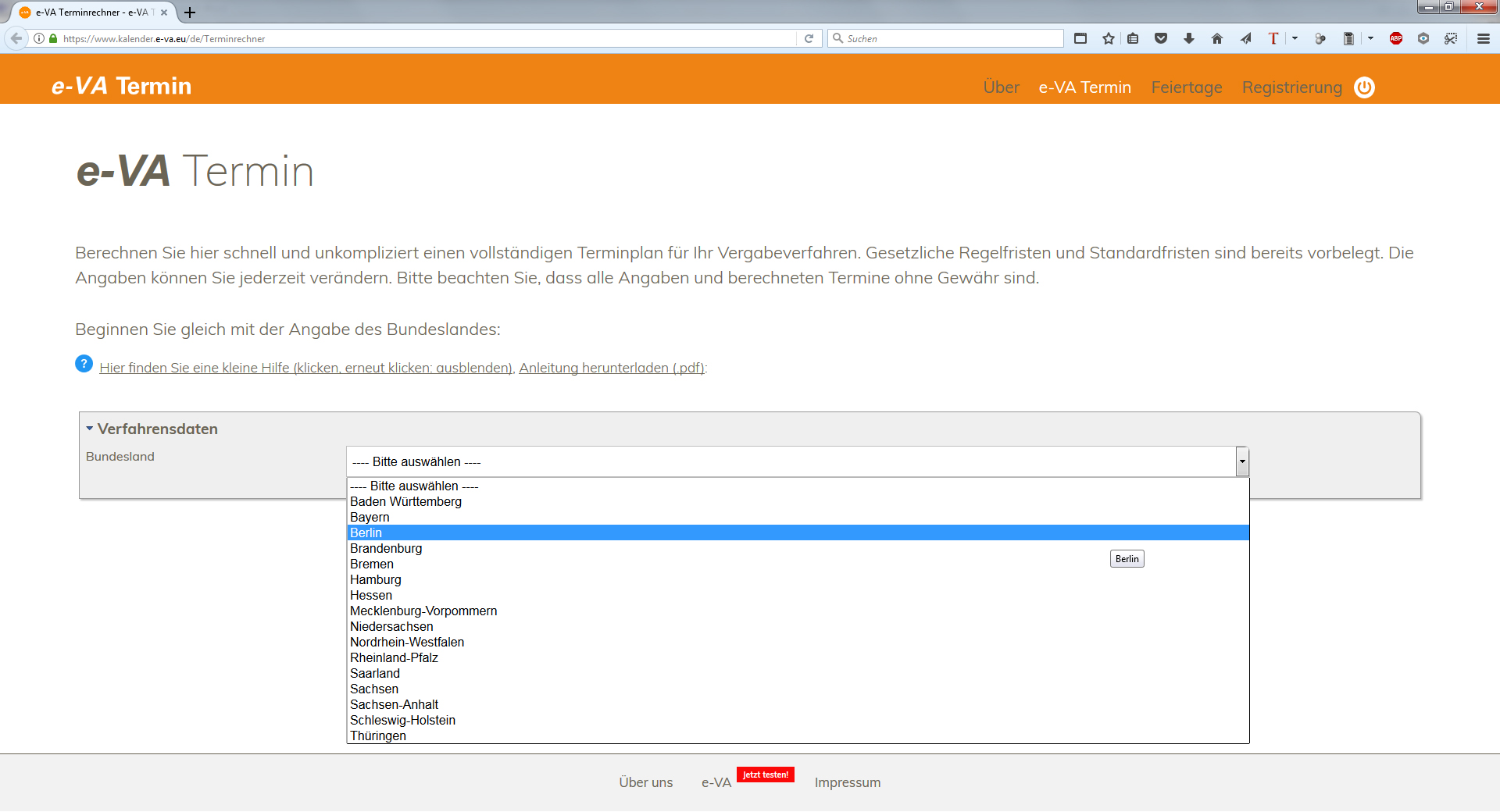
Task: Click the screenshot scissors extension icon
Action: point(1451,38)
